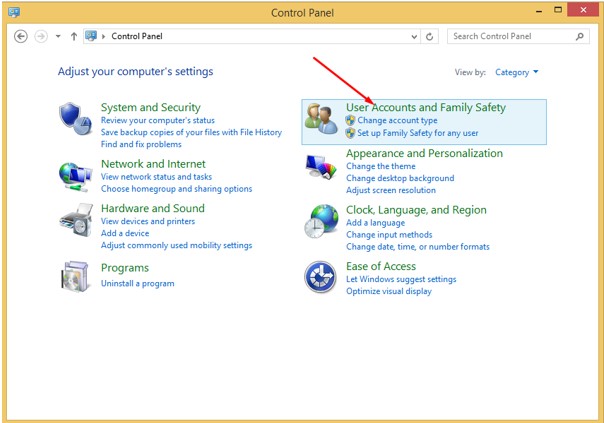Viewport: 604px width, 423px height.
Task: Open the recent locations dropdown arrow
Action: coord(58,36)
